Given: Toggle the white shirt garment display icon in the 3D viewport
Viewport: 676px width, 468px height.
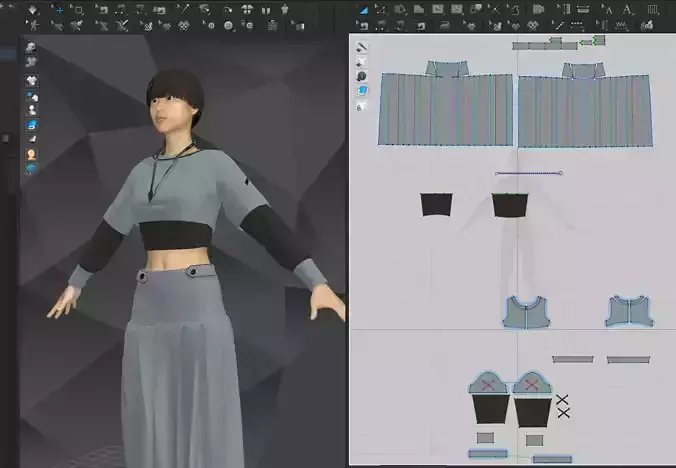Looking at the screenshot, I should coord(31,81).
